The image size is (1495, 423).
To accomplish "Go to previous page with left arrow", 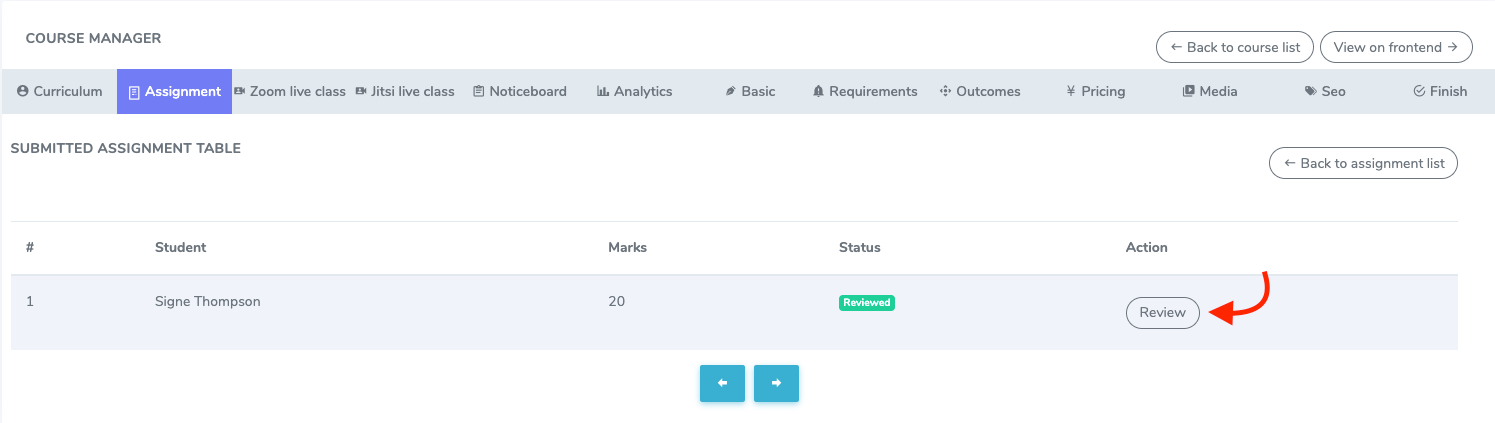I will pyautogui.click(x=722, y=383).
